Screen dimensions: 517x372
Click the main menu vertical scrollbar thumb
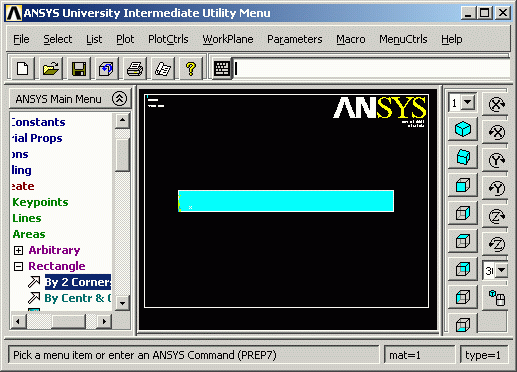tap(122, 155)
